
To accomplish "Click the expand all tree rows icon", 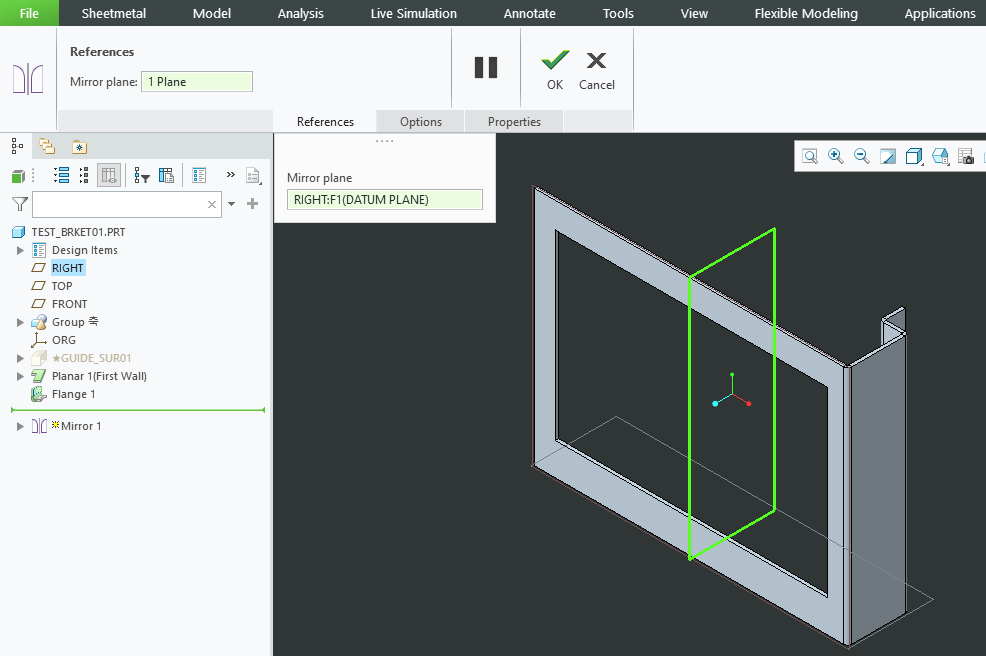I will pyautogui.click(x=62, y=175).
